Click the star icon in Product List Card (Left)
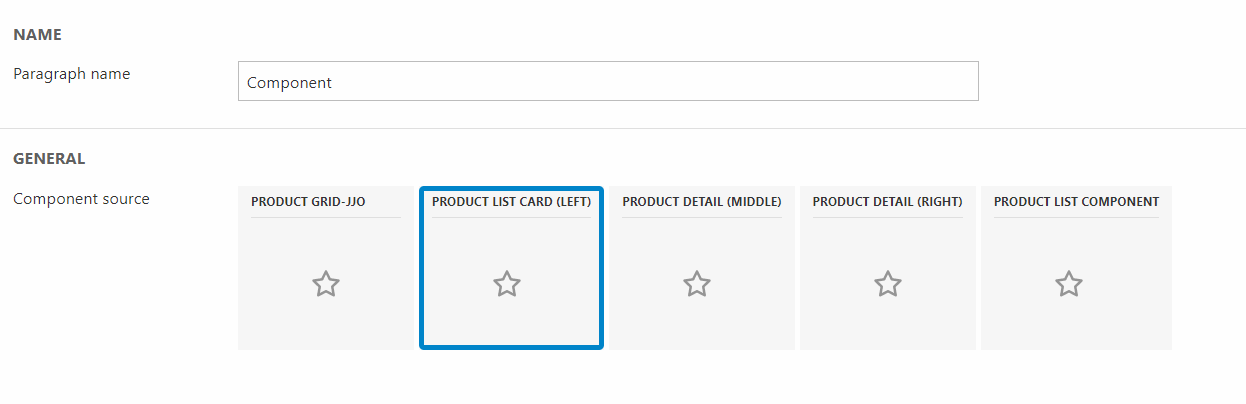The height and width of the screenshot is (404, 1246). click(507, 284)
